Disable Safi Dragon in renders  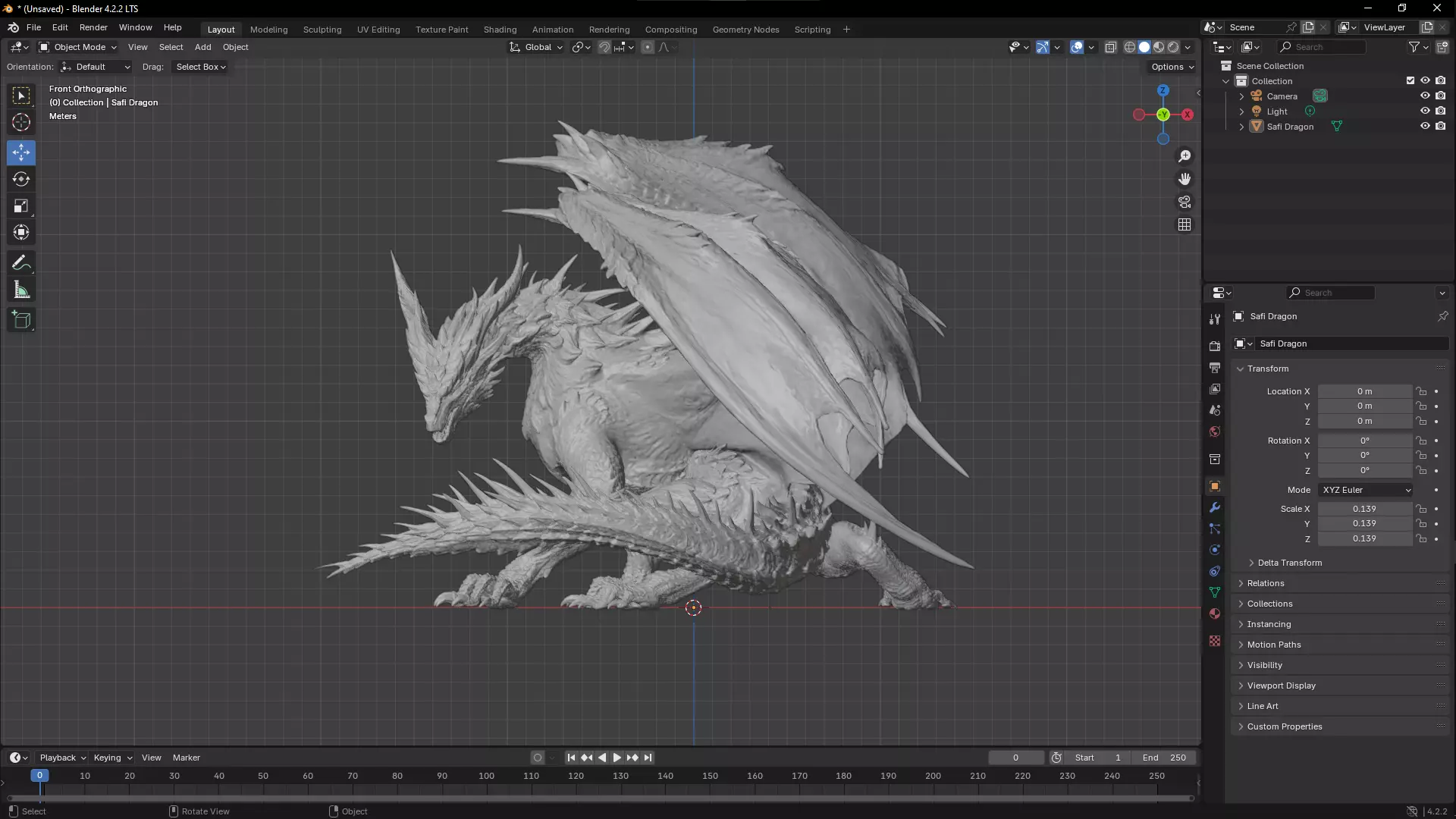click(x=1440, y=127)
